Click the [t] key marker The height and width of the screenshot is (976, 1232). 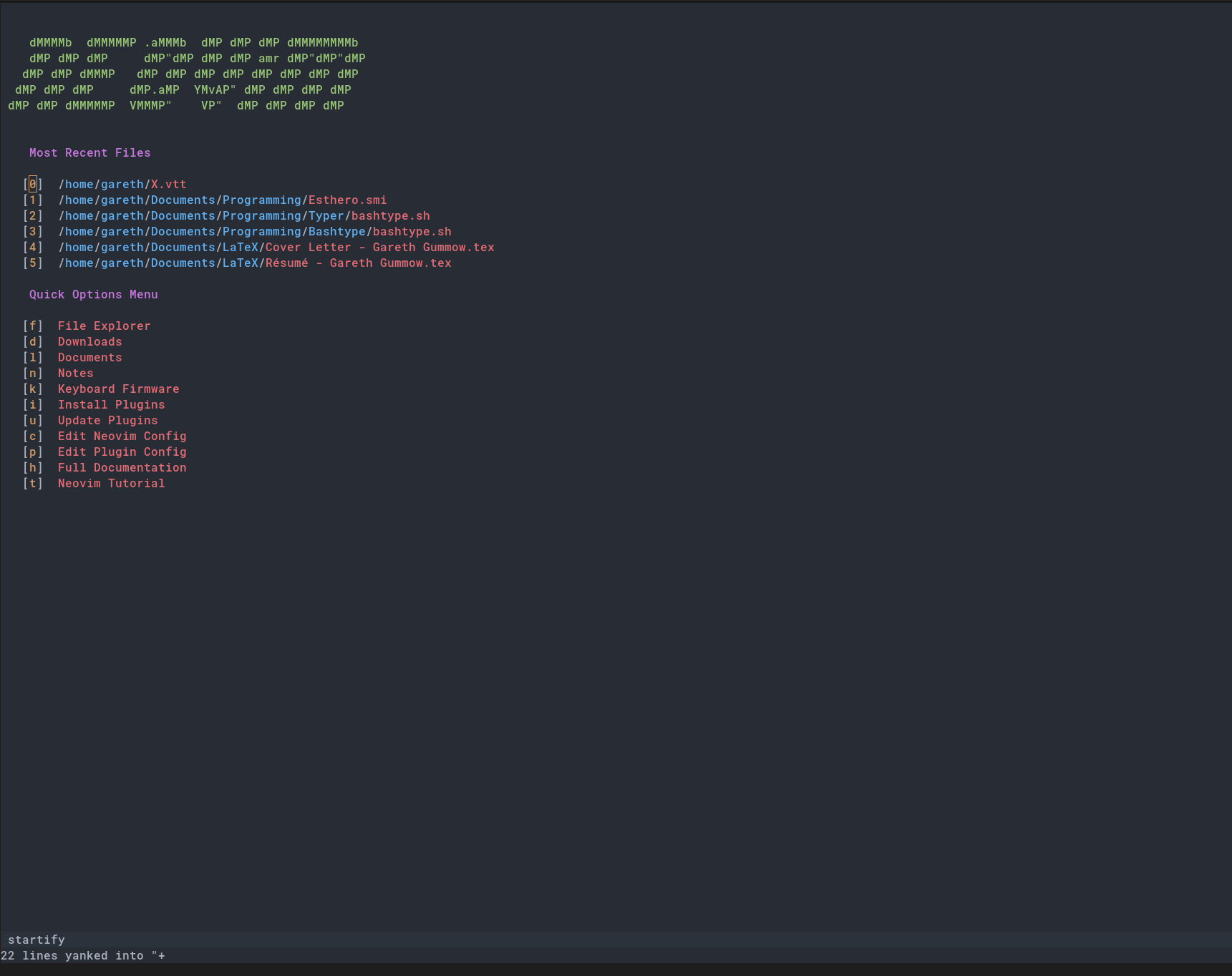(33, 483)
